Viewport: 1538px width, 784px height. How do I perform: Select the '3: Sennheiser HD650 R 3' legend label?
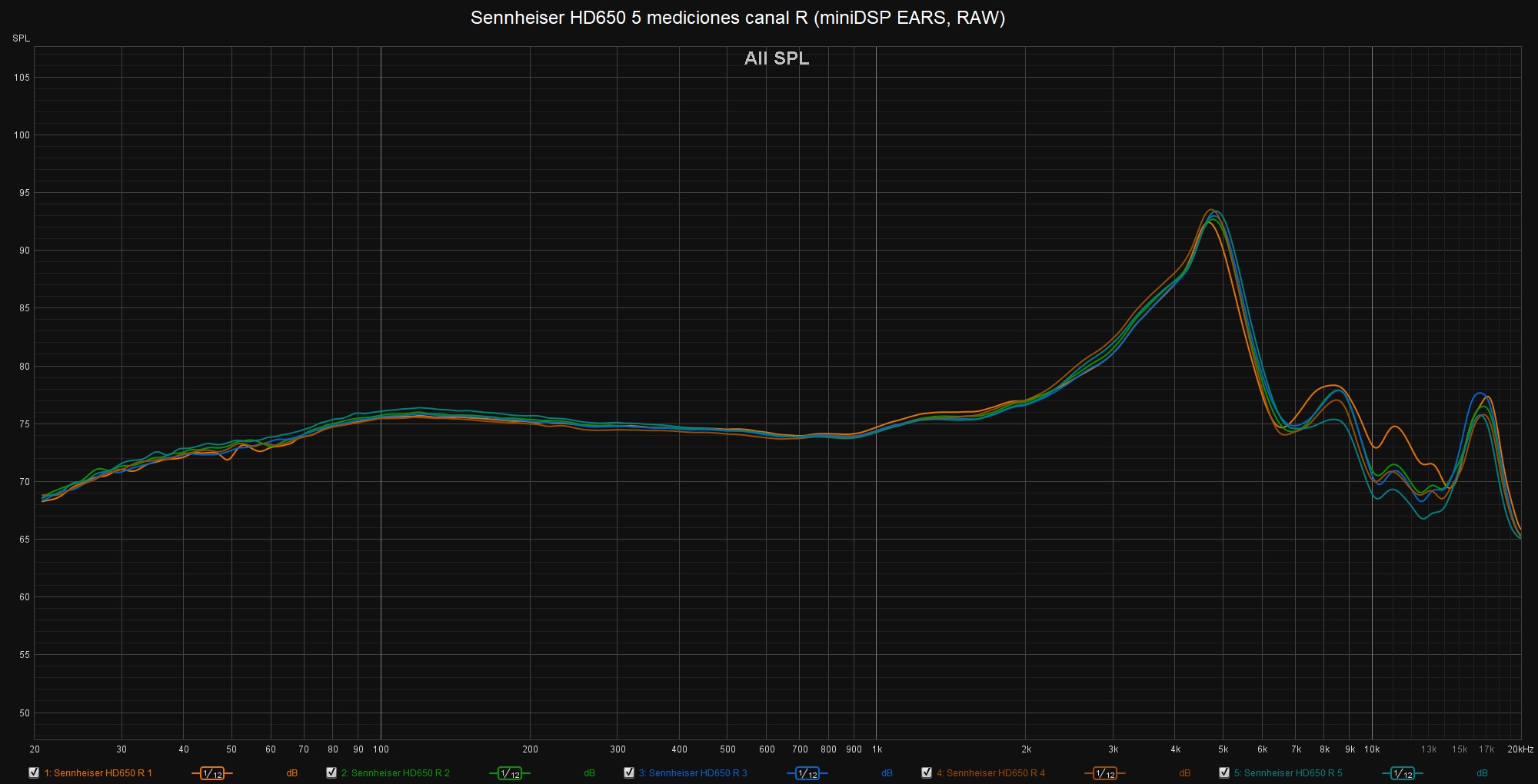click(x=693, y=773)
